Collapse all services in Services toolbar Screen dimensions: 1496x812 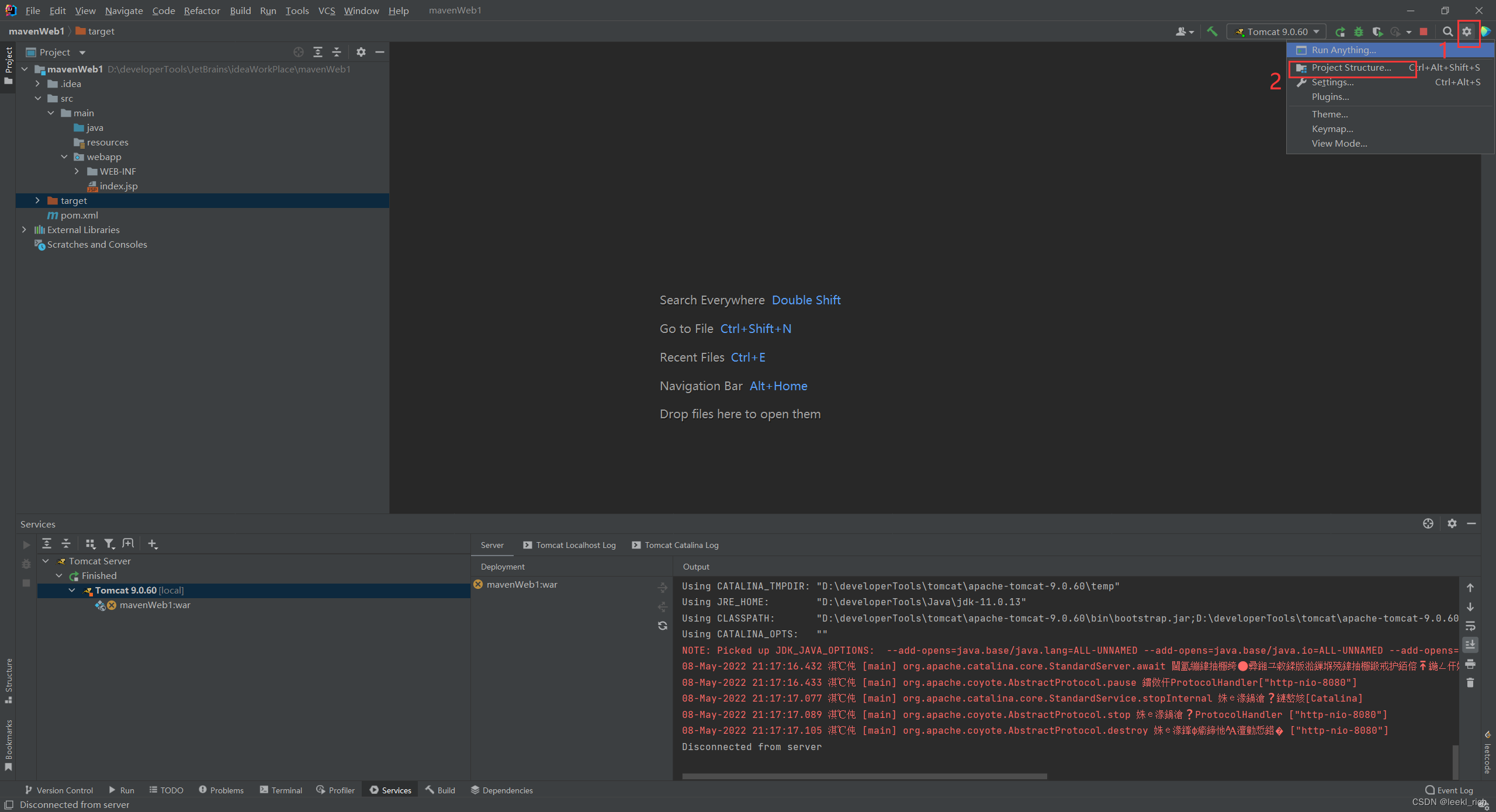click(66, 544)
